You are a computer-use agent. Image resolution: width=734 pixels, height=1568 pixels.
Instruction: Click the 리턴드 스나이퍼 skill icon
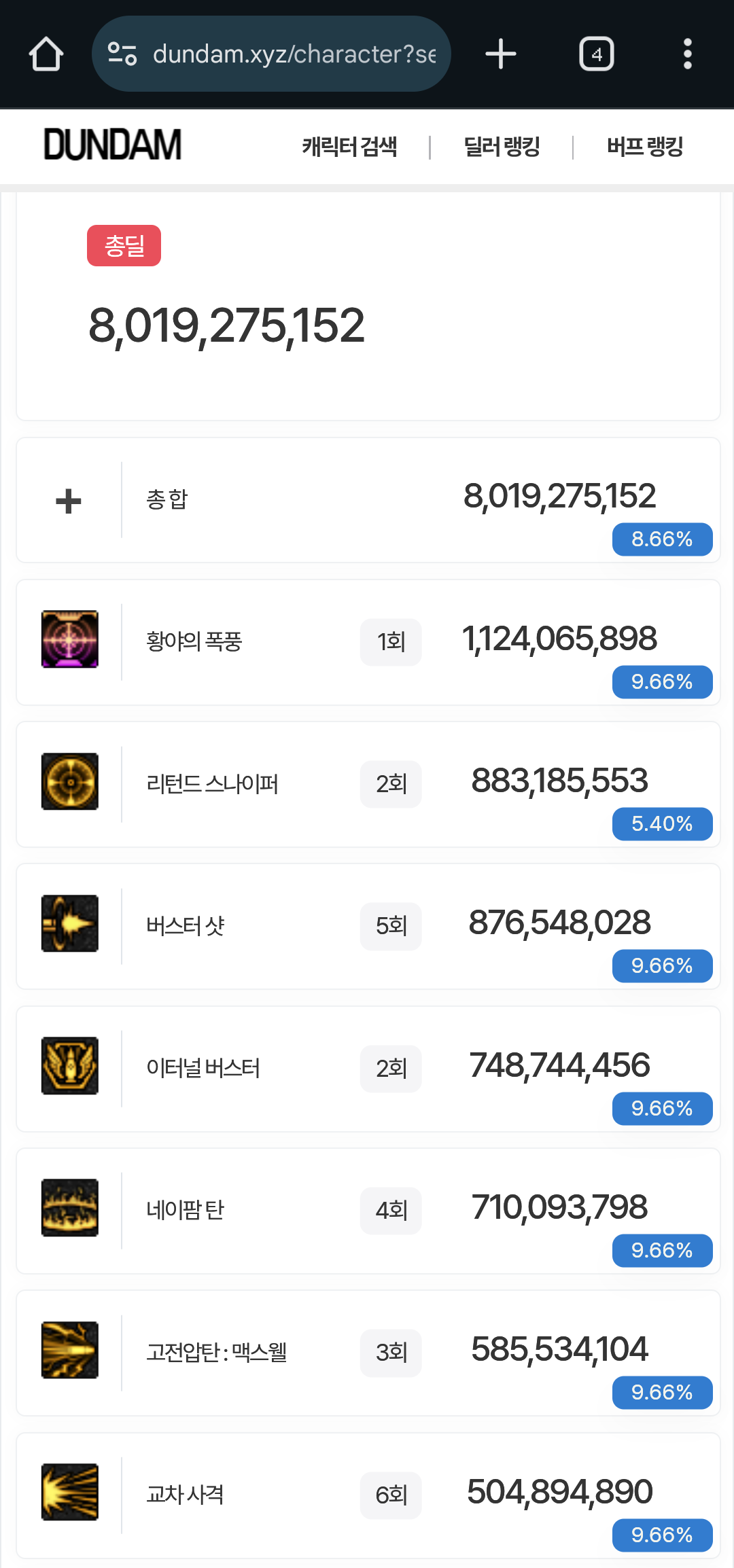point(70,781)
